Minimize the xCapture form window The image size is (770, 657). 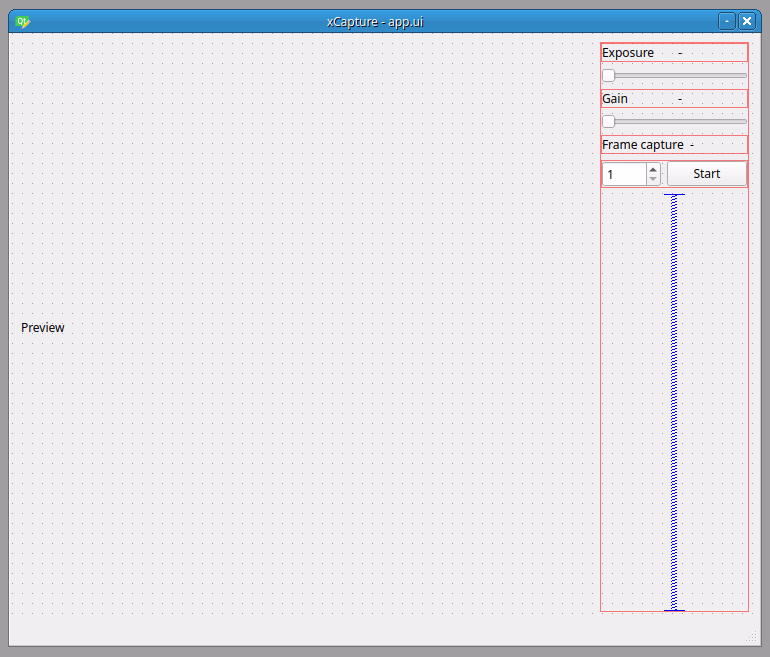coord(727,21)
